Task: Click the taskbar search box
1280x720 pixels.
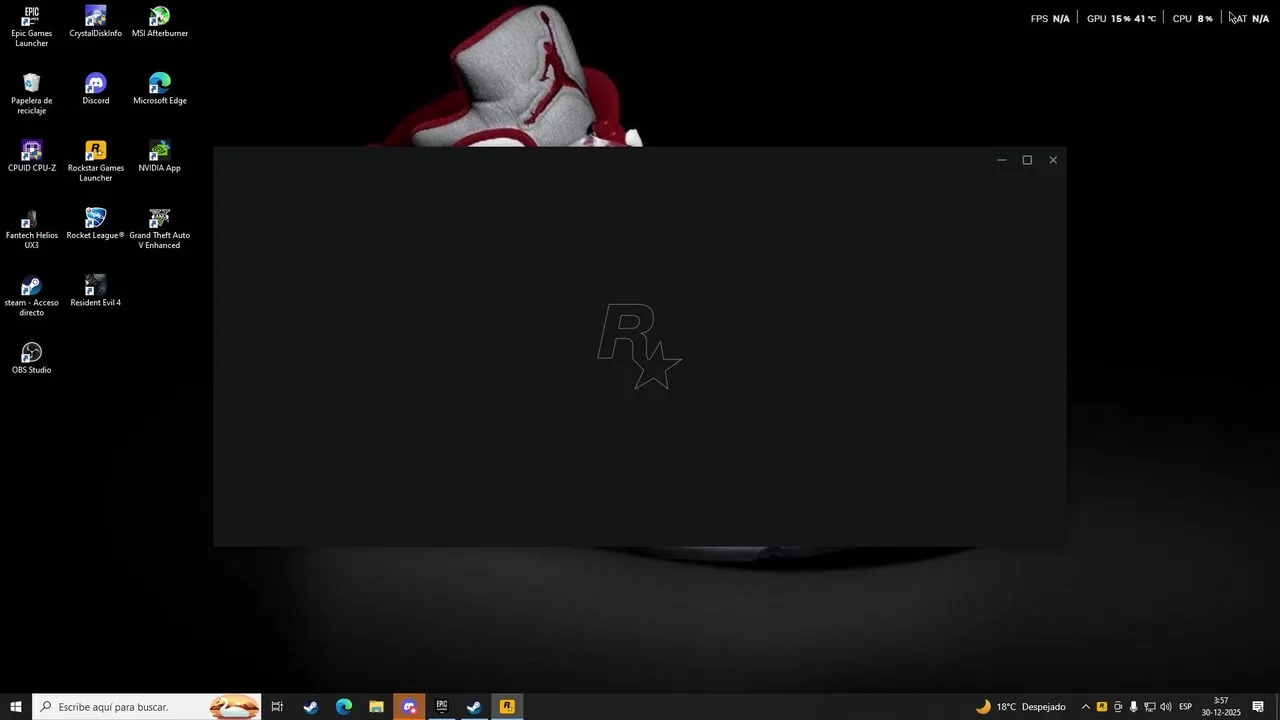Action: 147,707
